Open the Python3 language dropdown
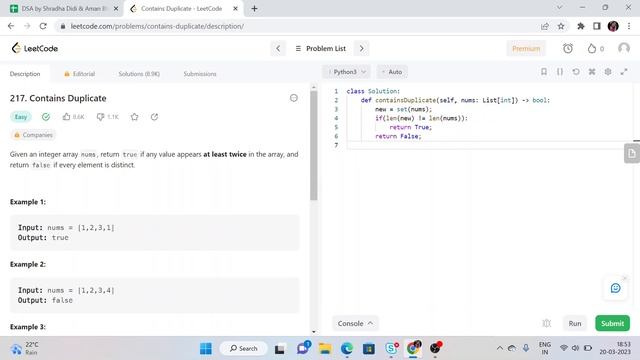Viewport: 640px width, 360px height. [347, 72]
